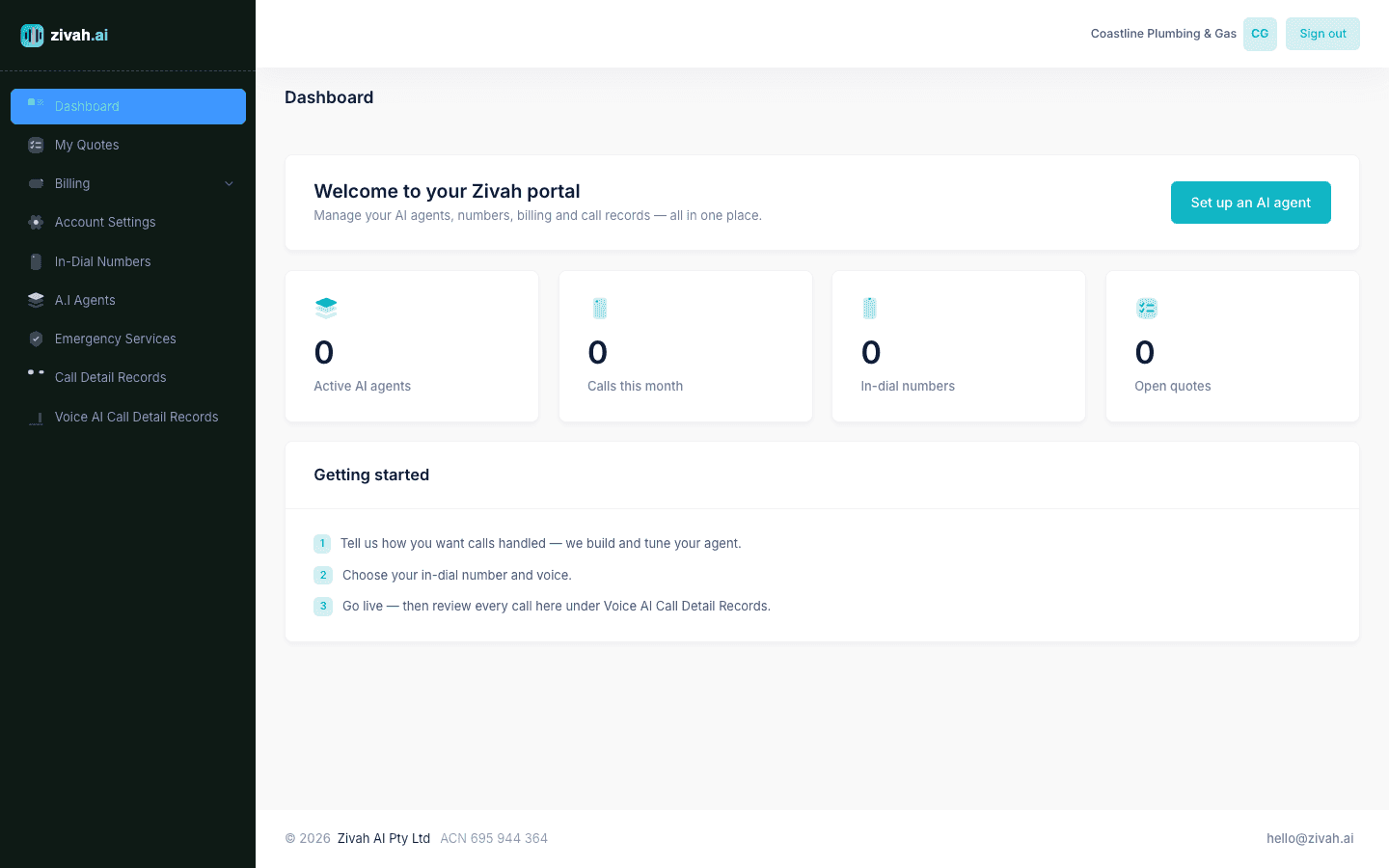View Voice AI Call Detail Records
This screenshot has height=868, width=1389.
coord(128,417)
